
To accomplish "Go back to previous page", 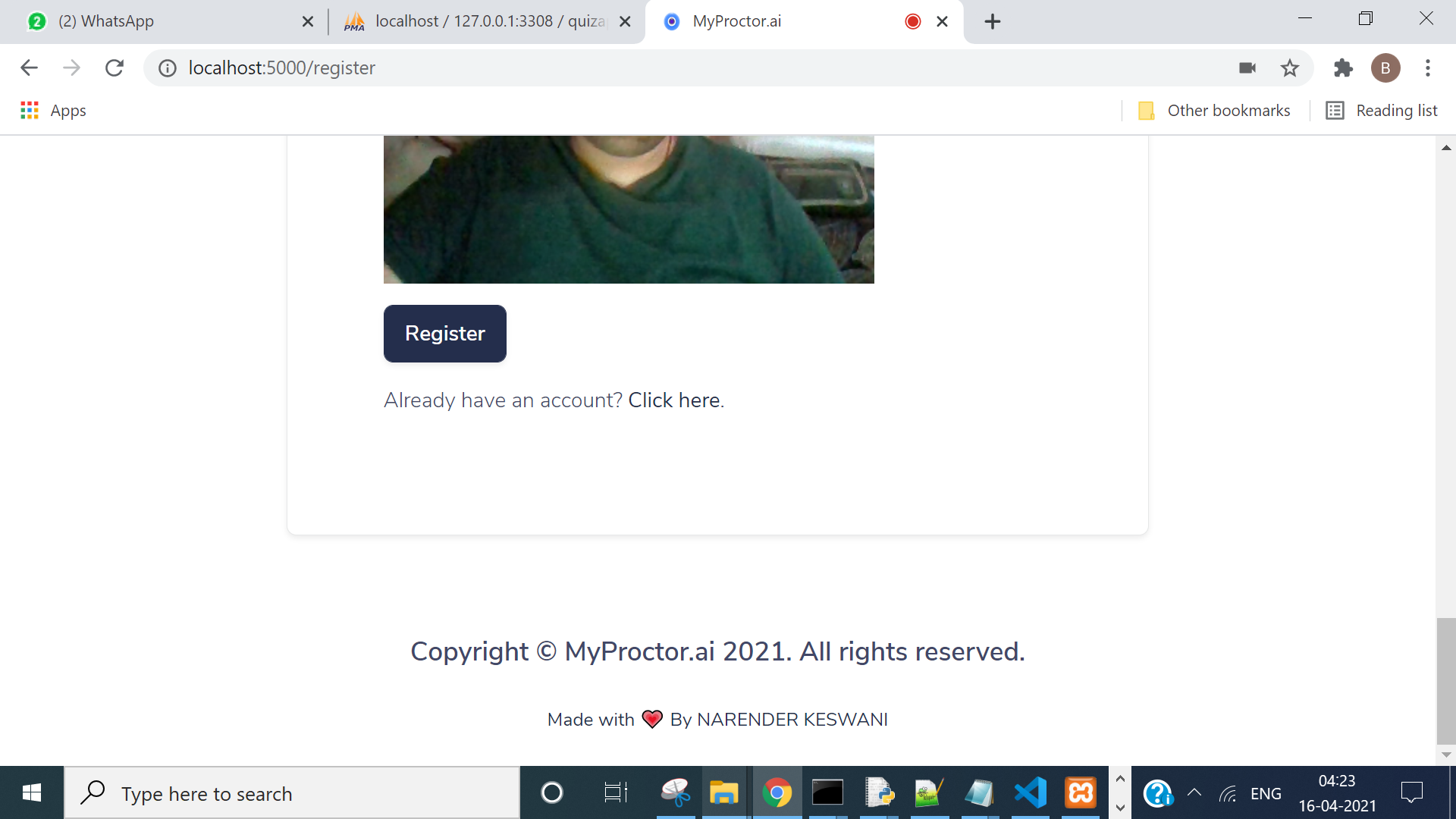I will pyautogui.click(x=29, y=68).
